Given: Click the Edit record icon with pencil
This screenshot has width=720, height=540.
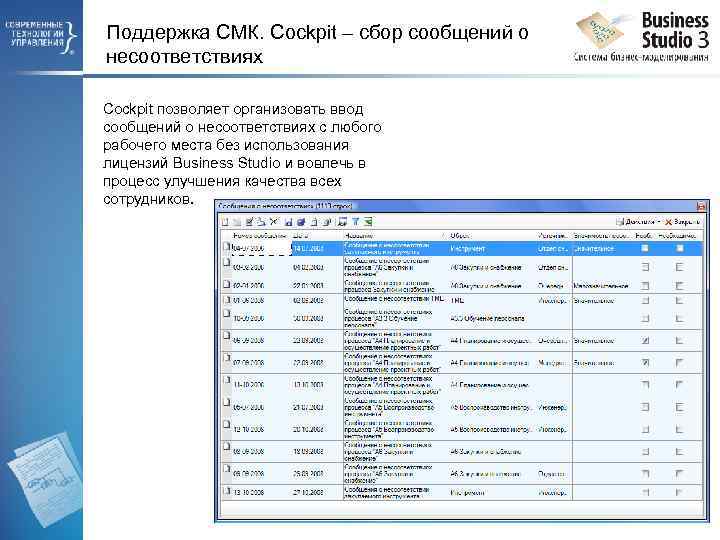Looking at the screenshot, I should tap(249, 222).
